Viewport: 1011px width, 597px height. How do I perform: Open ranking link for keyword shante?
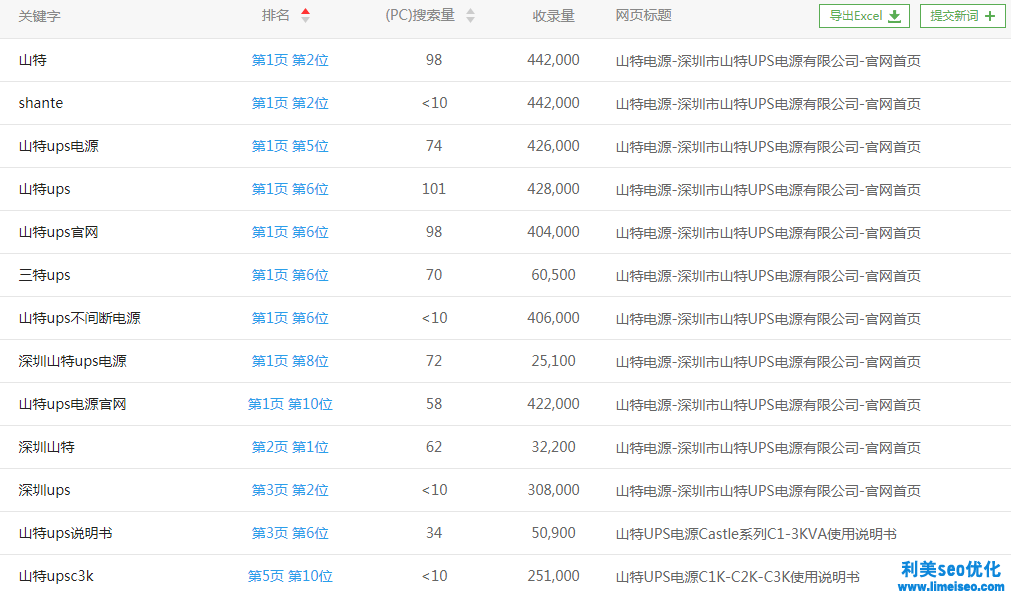290,103
